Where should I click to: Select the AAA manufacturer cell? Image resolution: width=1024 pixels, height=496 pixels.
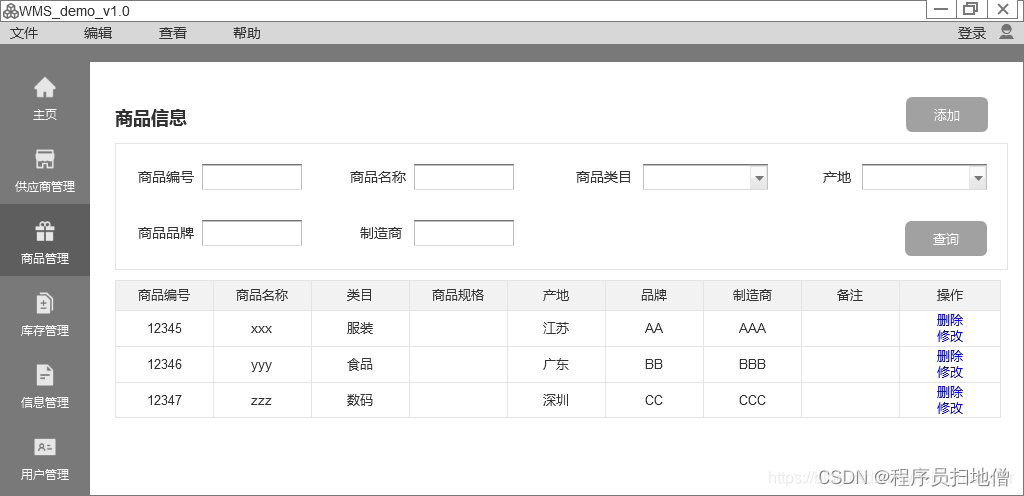pos(752,328)
